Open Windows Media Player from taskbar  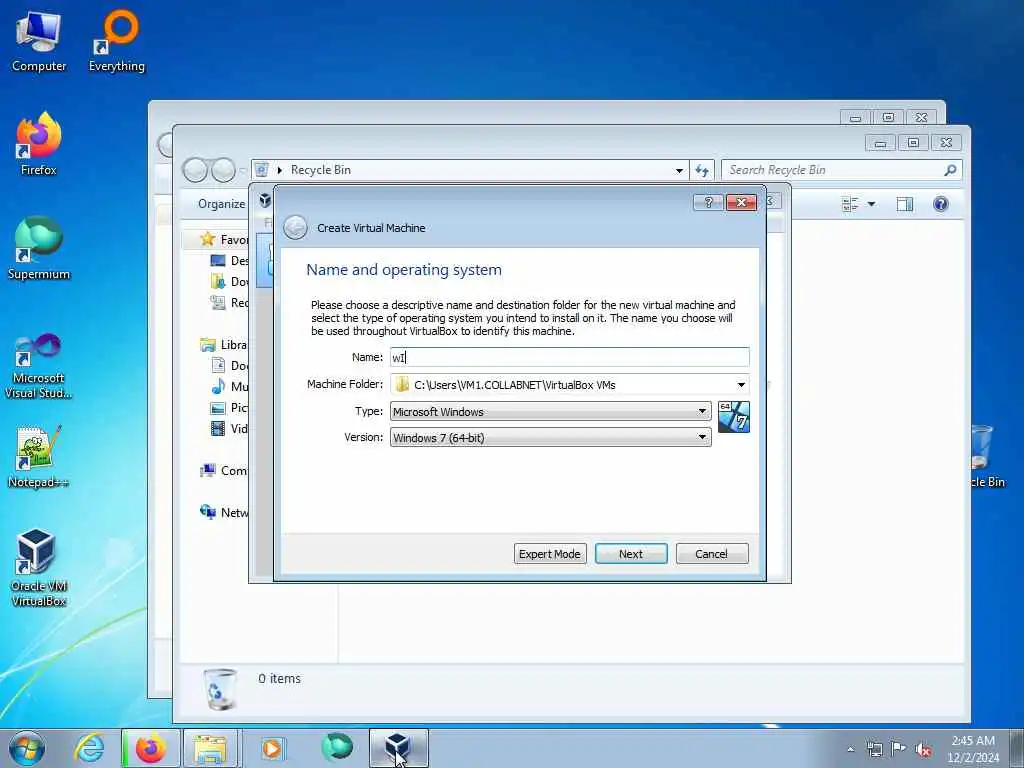tap(272, 748)
